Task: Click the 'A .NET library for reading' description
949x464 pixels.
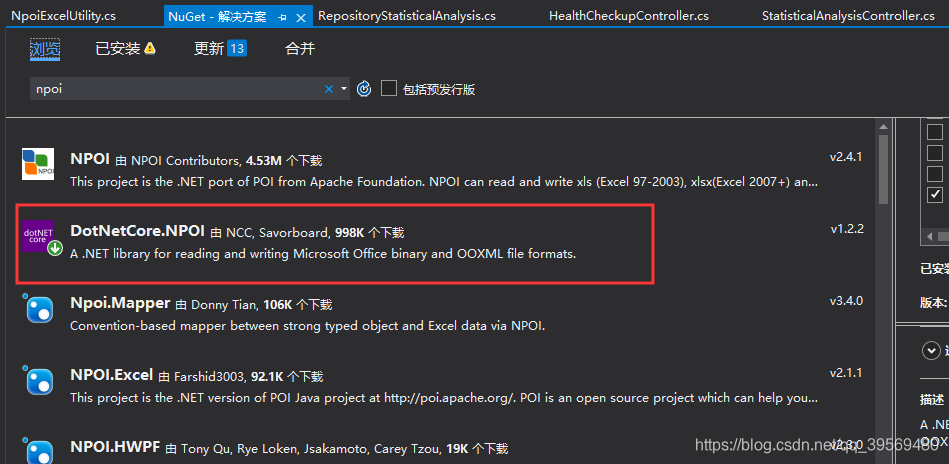Action: (323, 254)
